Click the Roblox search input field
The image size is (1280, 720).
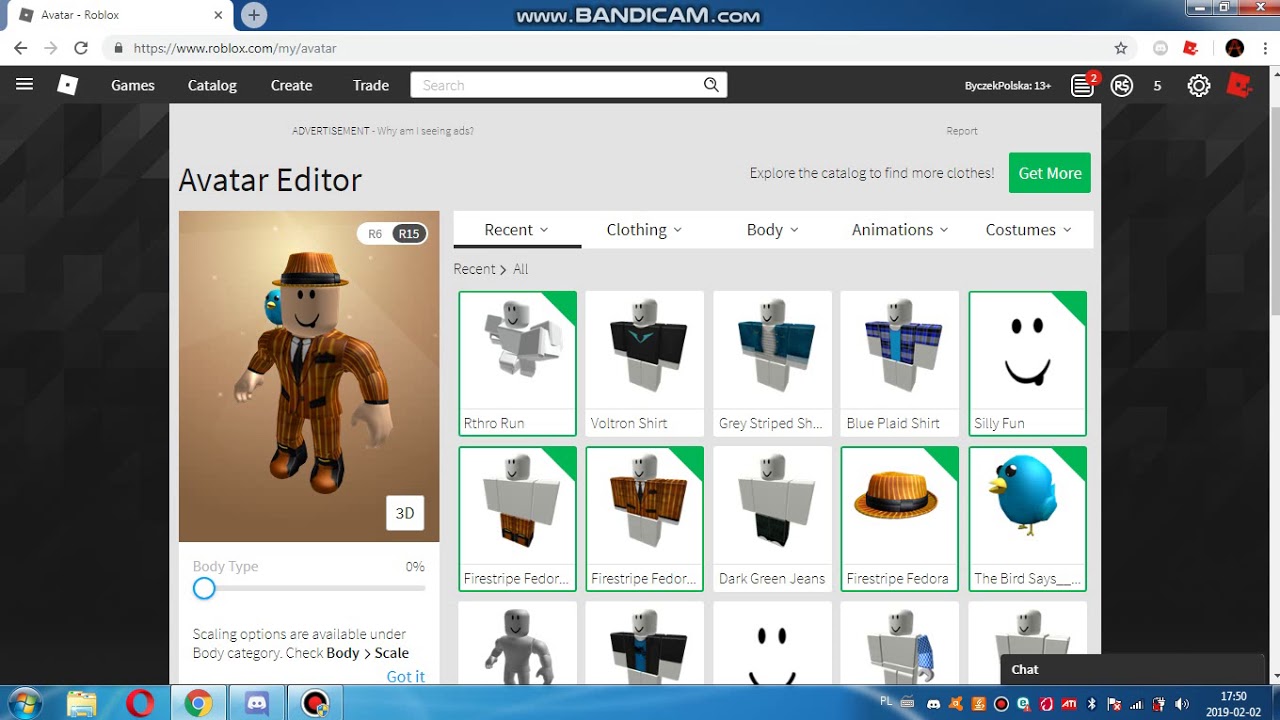[x=556, y=85]
